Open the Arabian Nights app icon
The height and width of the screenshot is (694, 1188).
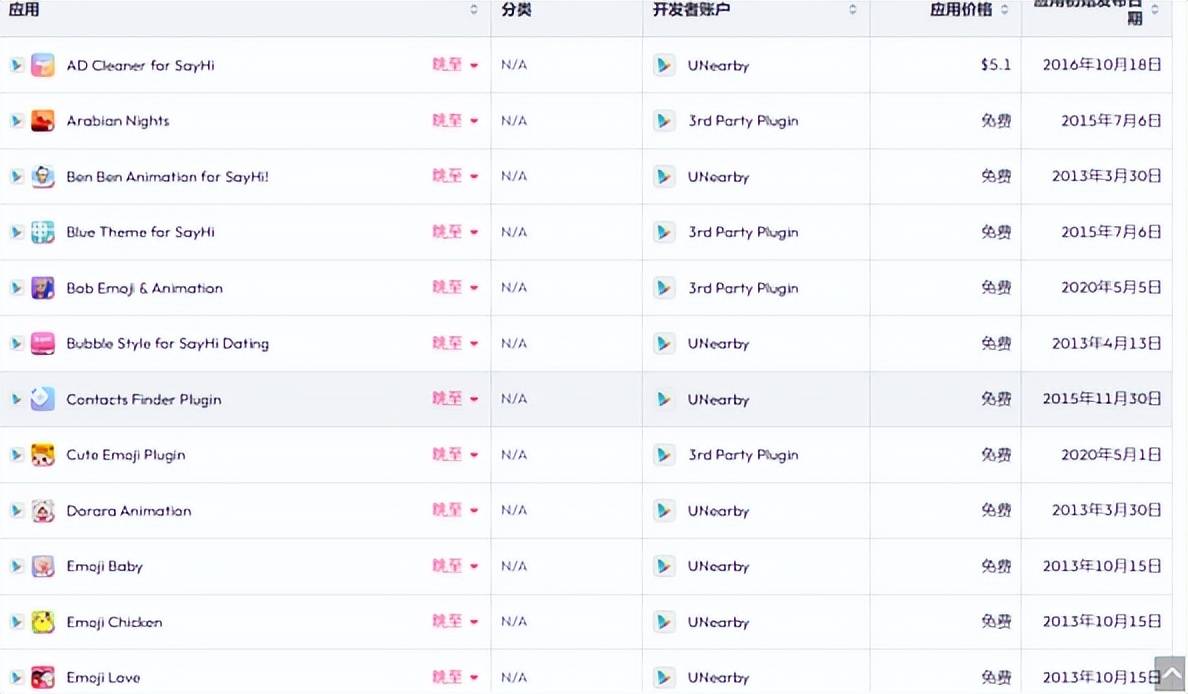coord(42,120)
